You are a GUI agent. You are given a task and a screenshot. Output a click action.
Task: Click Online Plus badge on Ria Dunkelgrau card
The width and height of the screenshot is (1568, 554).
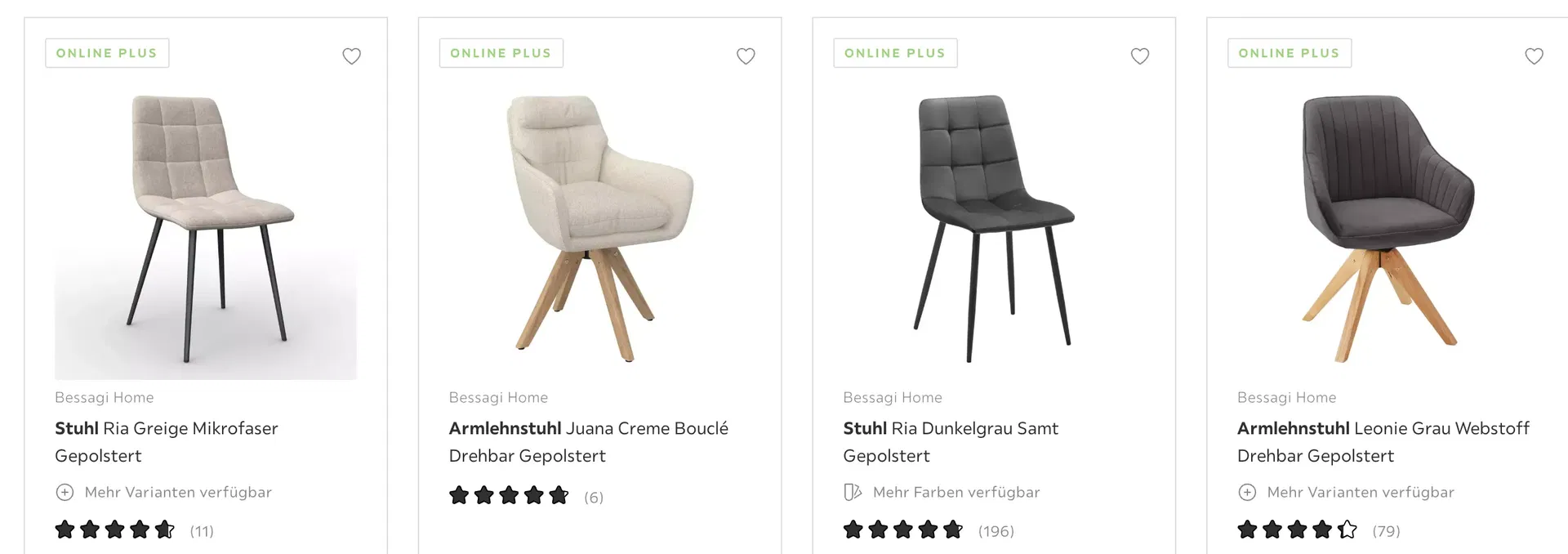point(895,53)
